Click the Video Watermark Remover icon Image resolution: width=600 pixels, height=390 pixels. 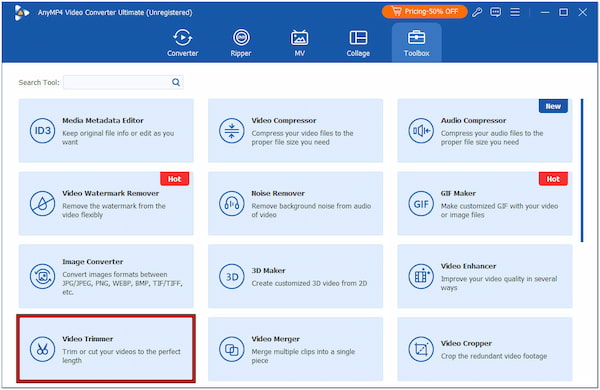(42, 204)
